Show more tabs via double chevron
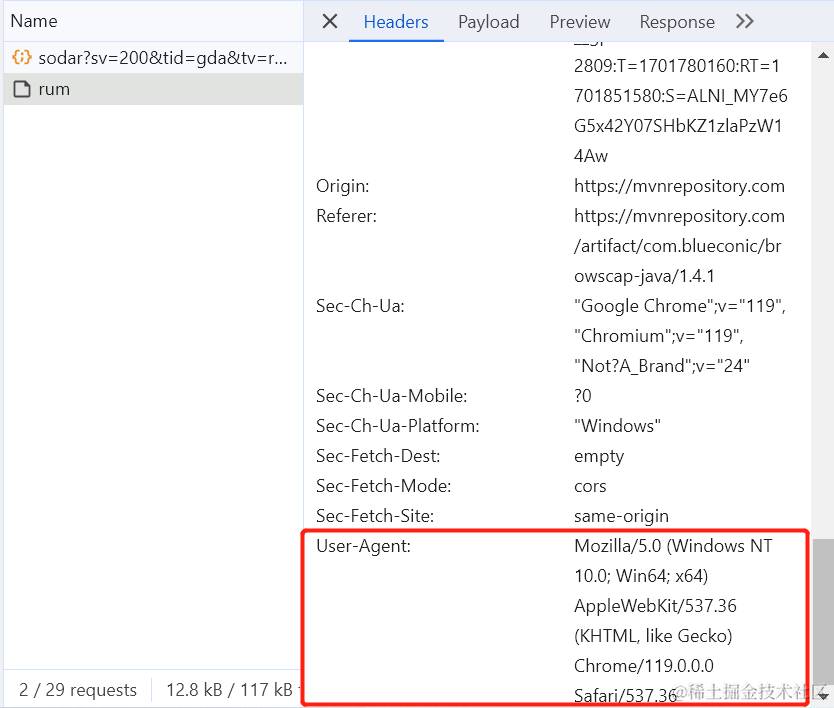834x708 pixels. tap(744, 21)
